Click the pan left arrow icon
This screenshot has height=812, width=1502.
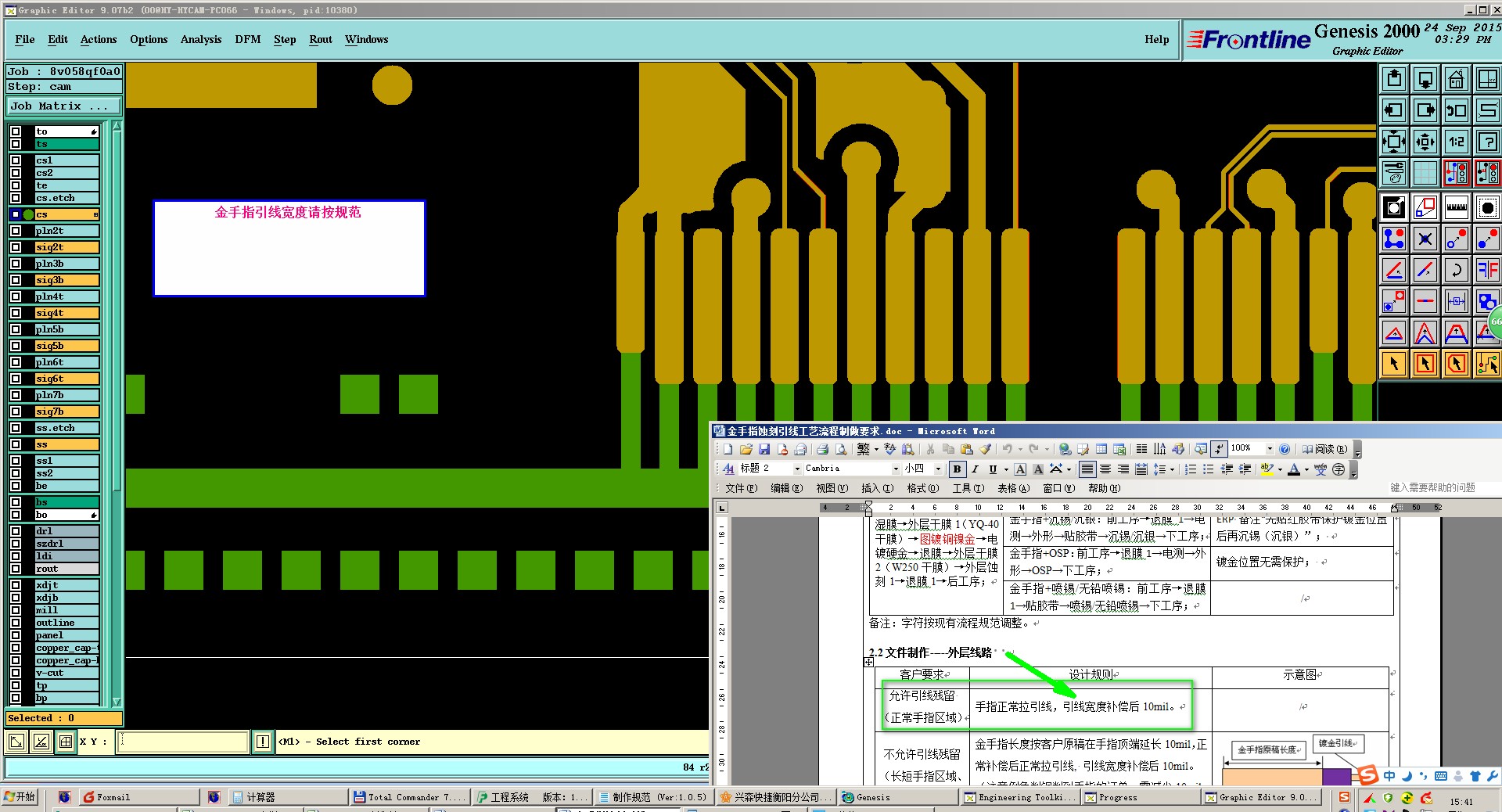tap(1394, 110)
